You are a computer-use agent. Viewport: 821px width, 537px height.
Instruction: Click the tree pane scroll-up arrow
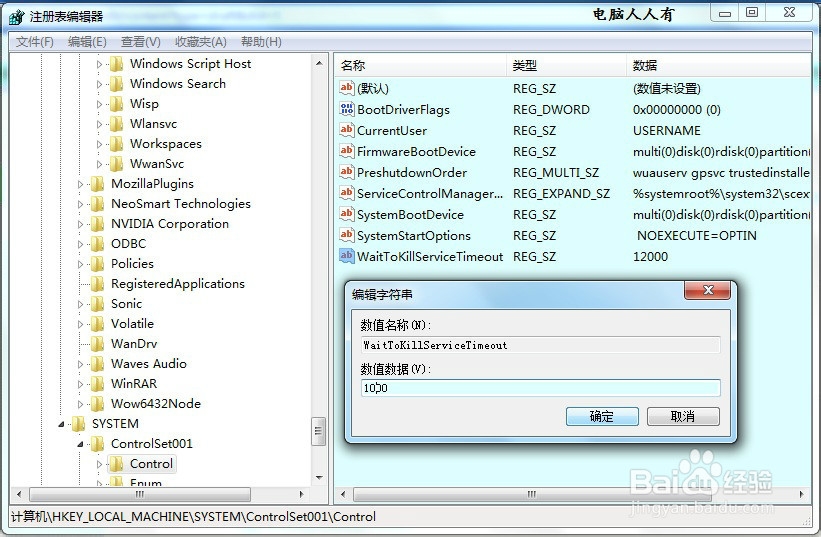coord(319,63)
